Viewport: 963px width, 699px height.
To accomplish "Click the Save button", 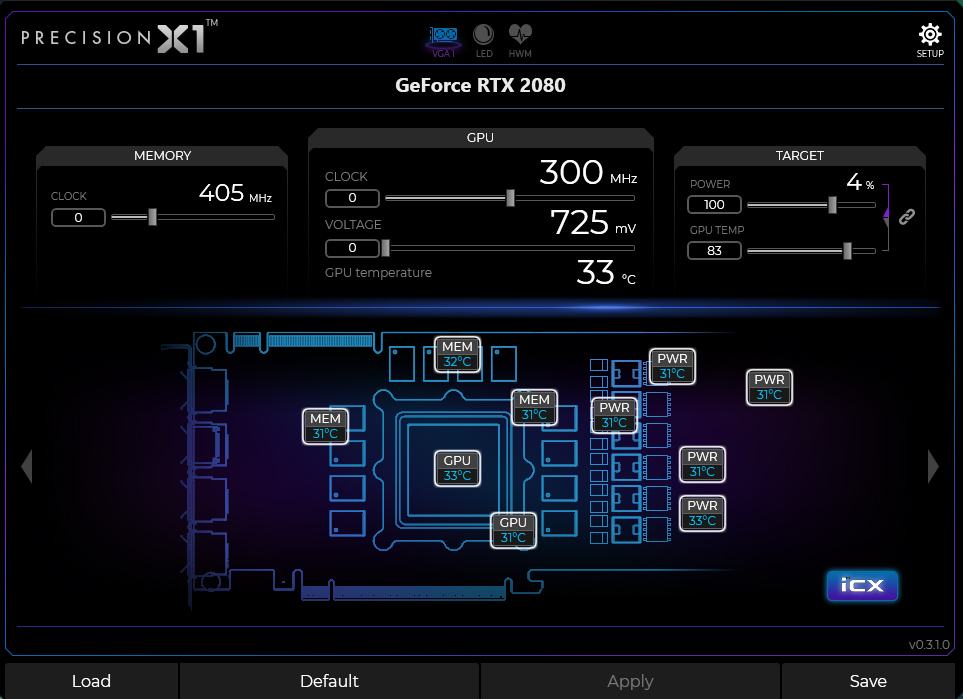I will click(x=868, y=681).
